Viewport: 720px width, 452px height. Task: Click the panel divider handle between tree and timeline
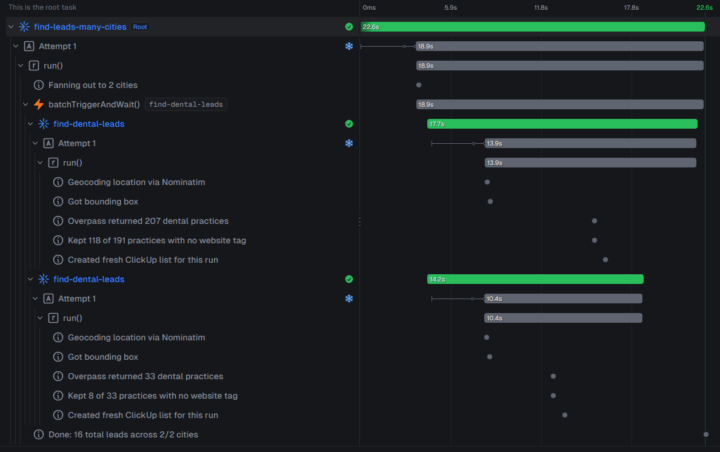point(360,222)
